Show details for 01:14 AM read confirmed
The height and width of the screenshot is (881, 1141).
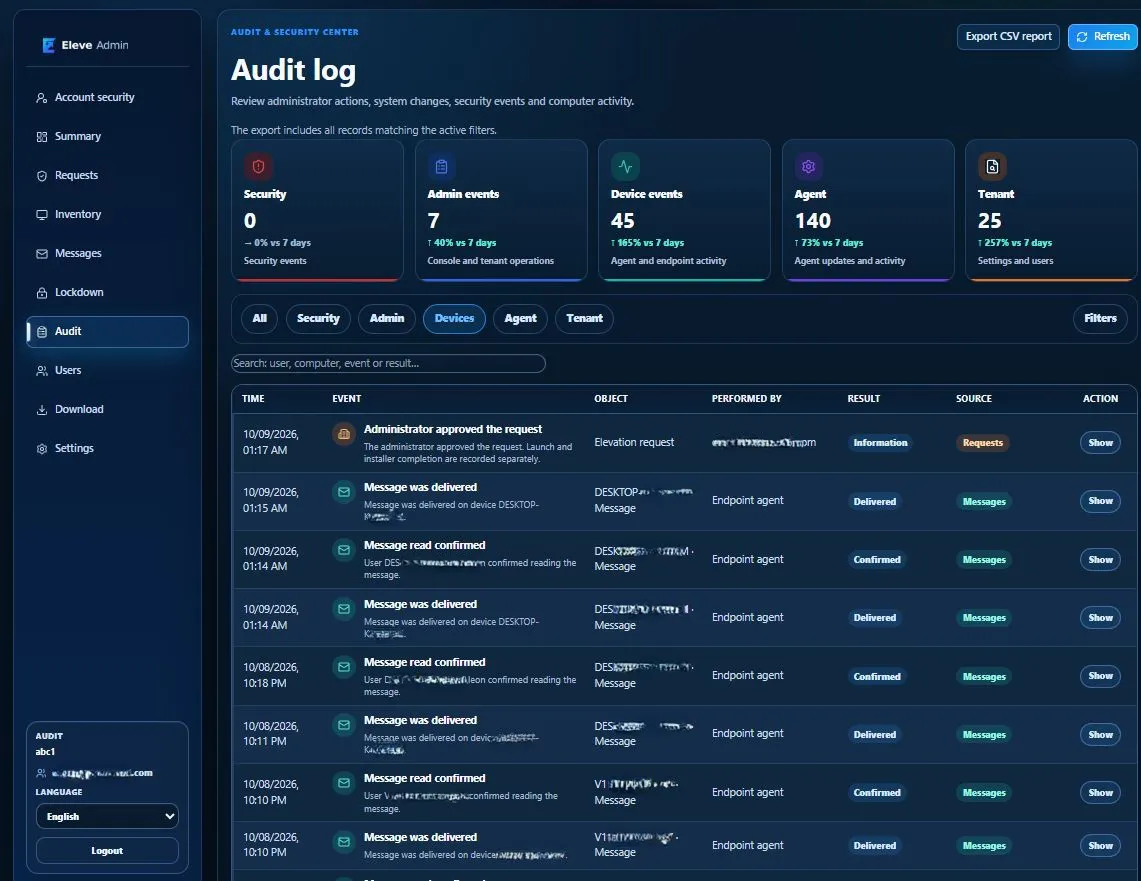tap(1100, 559)
